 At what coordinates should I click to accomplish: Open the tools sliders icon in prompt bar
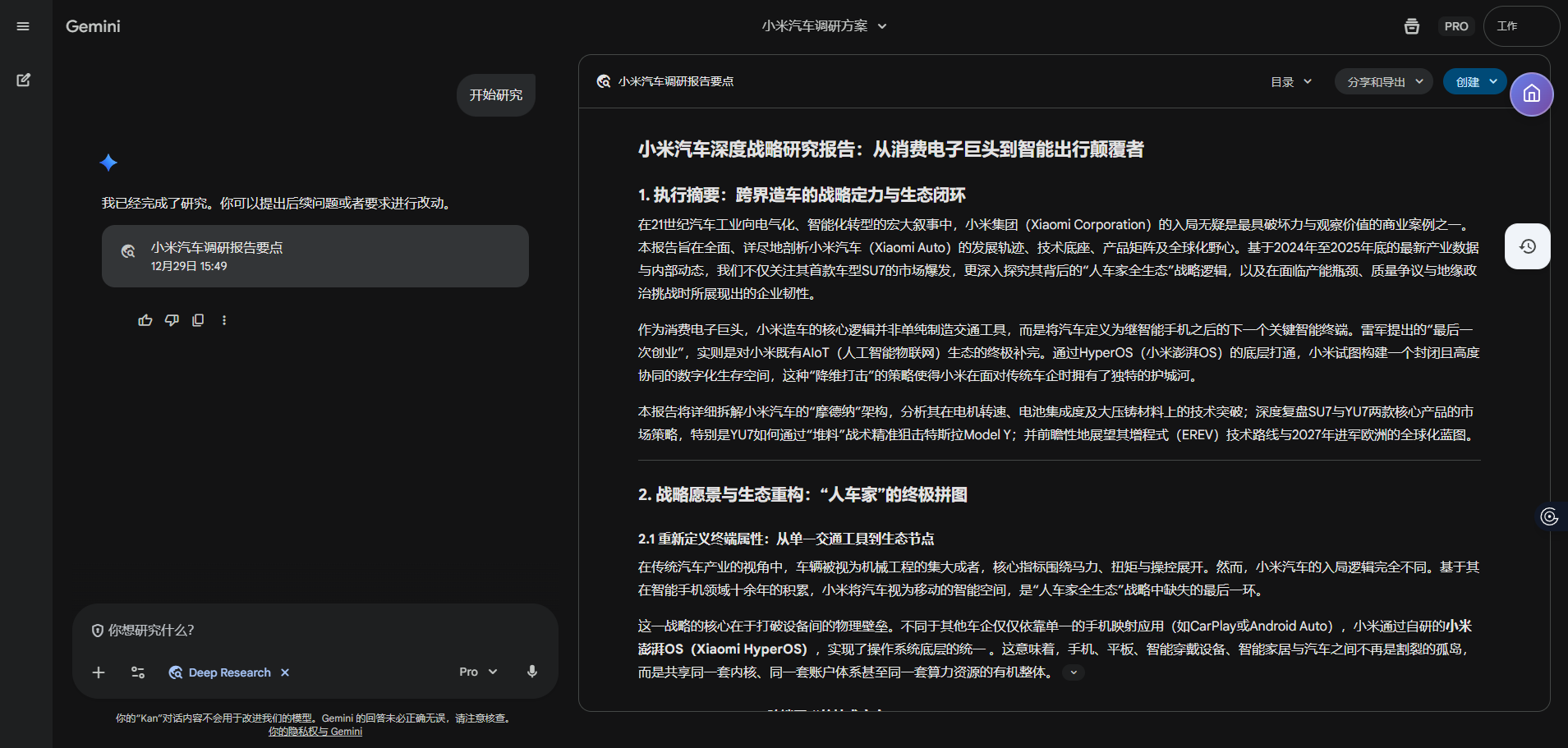click(138, 672)
